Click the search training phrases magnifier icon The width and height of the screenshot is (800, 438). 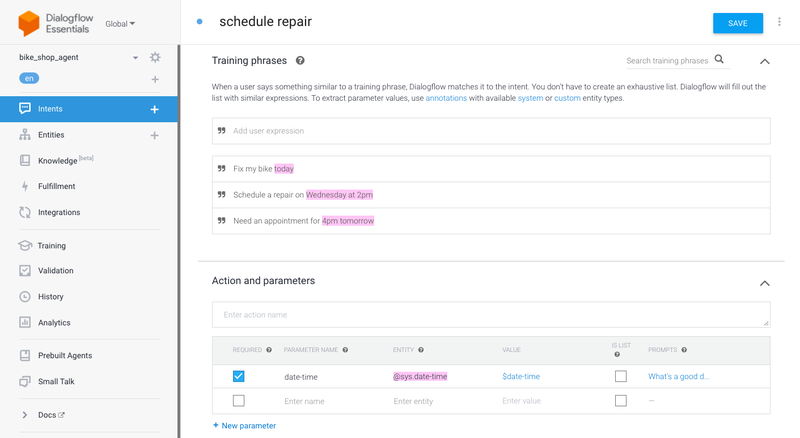(x=719, y=60)
